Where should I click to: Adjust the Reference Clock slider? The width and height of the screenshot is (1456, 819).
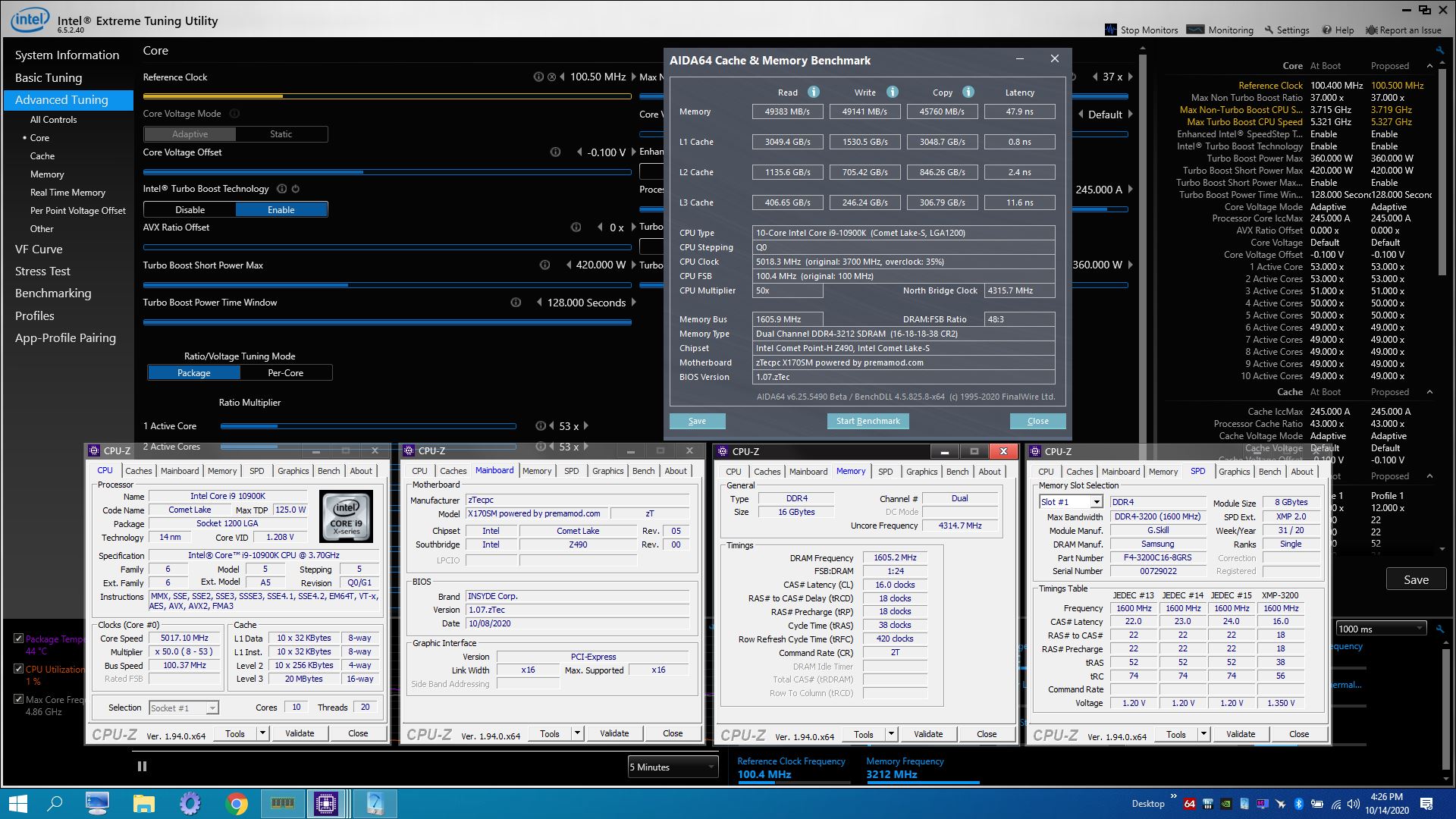click(x=387, y=96)
